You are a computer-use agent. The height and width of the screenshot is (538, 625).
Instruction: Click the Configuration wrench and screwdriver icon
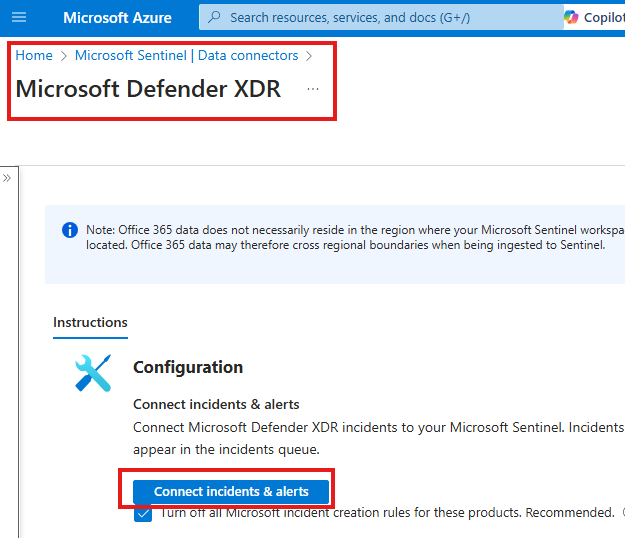coord(93,373)
